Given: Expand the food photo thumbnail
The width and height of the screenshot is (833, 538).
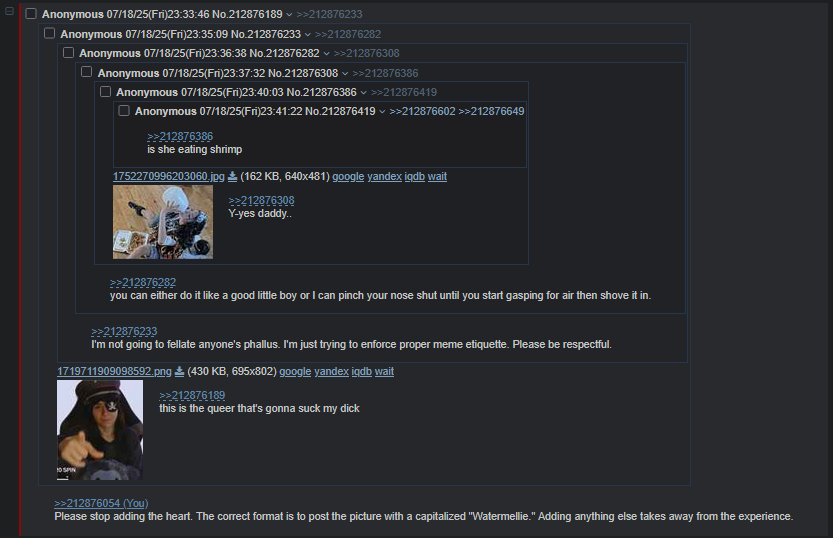Looking at the screenshot, I should coord(163,221).
